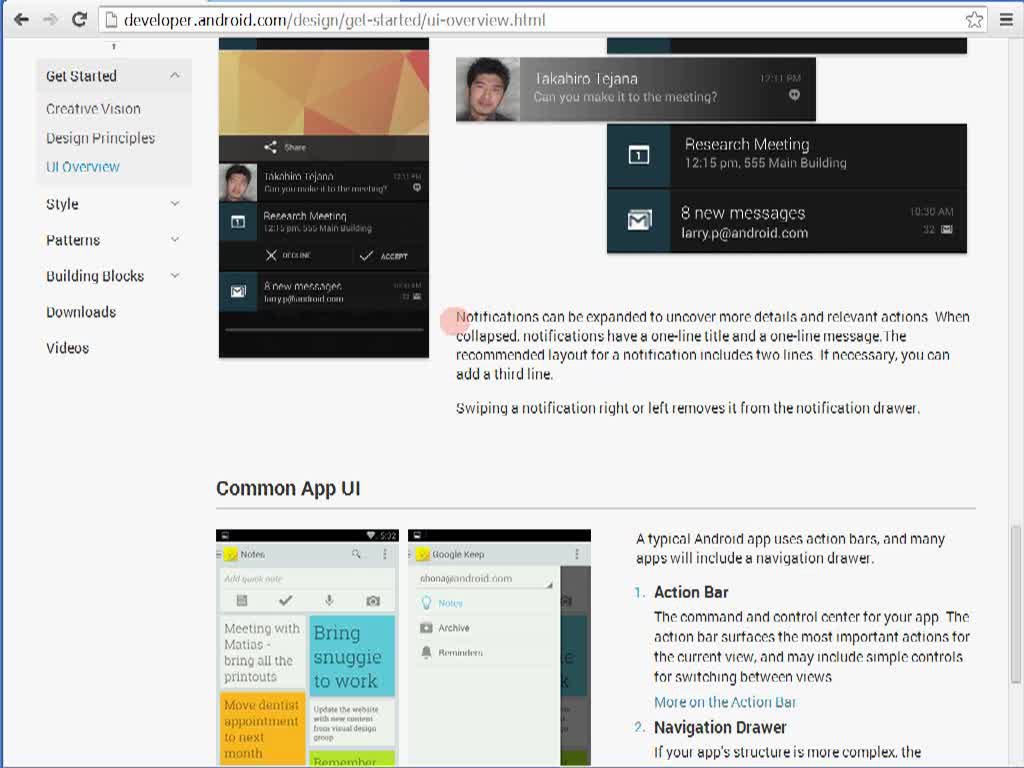Open the Get Started nav item
This screenshot has width=1024, height=768.
coord(82,76)
